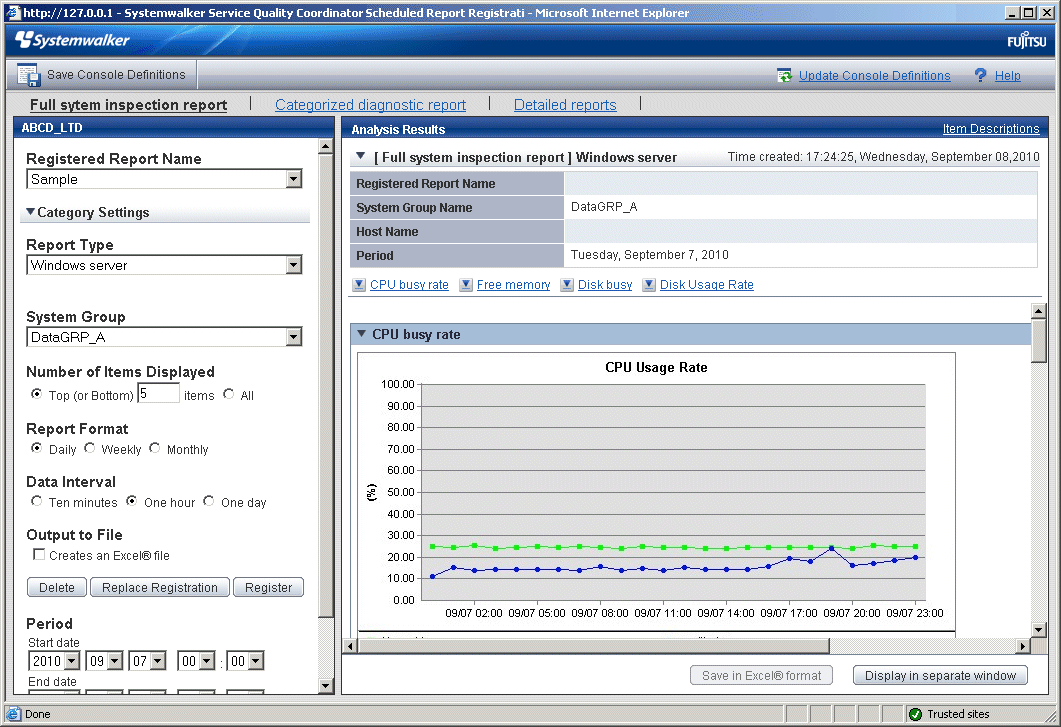Enable the Creates an Excel file checkbox
This screenshot has width=1061, height=727.
39,555
